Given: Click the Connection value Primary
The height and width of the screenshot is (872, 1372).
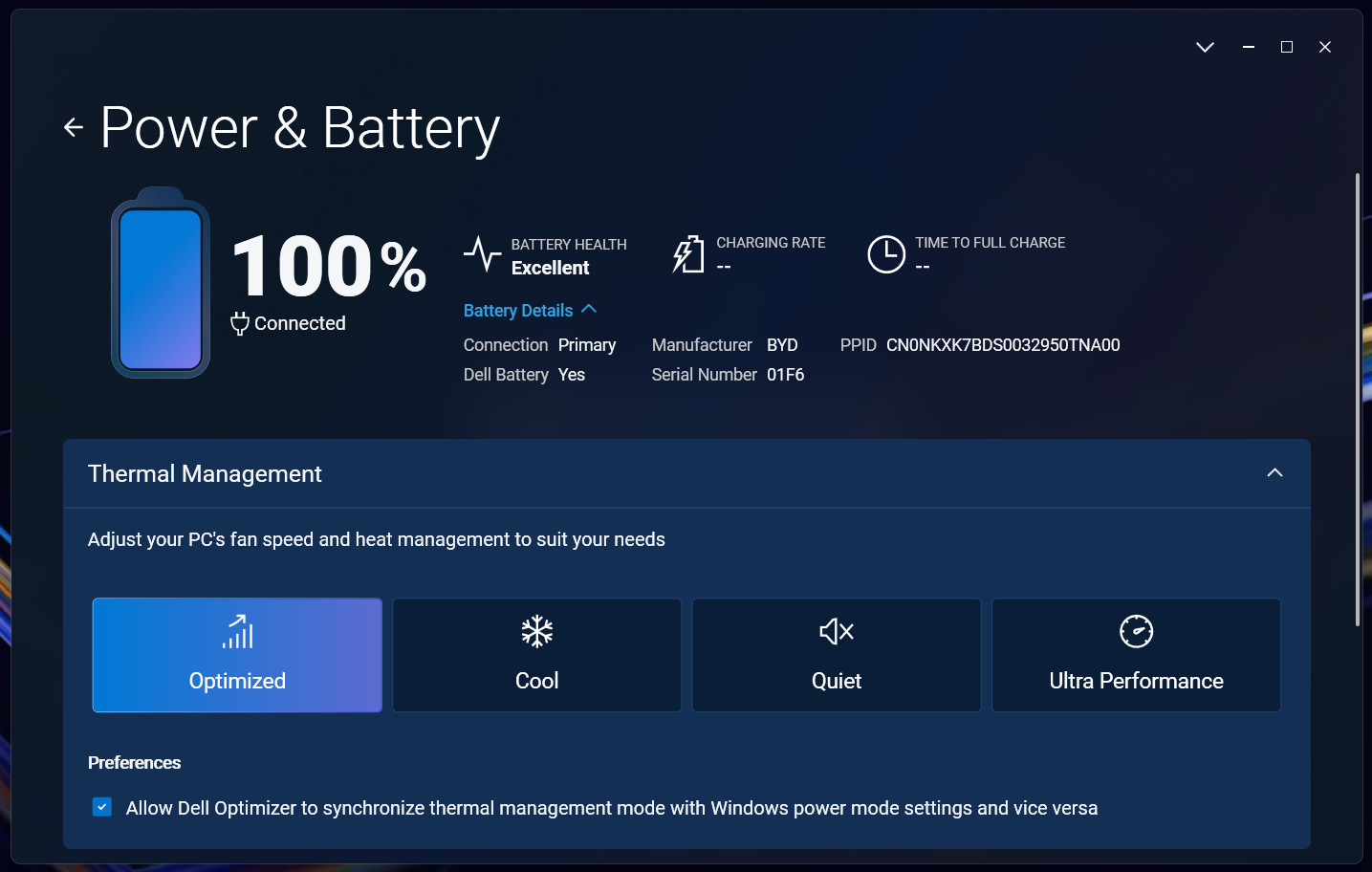Looking at the screenshot, I should pyautogui.click(x=587, y=345).
